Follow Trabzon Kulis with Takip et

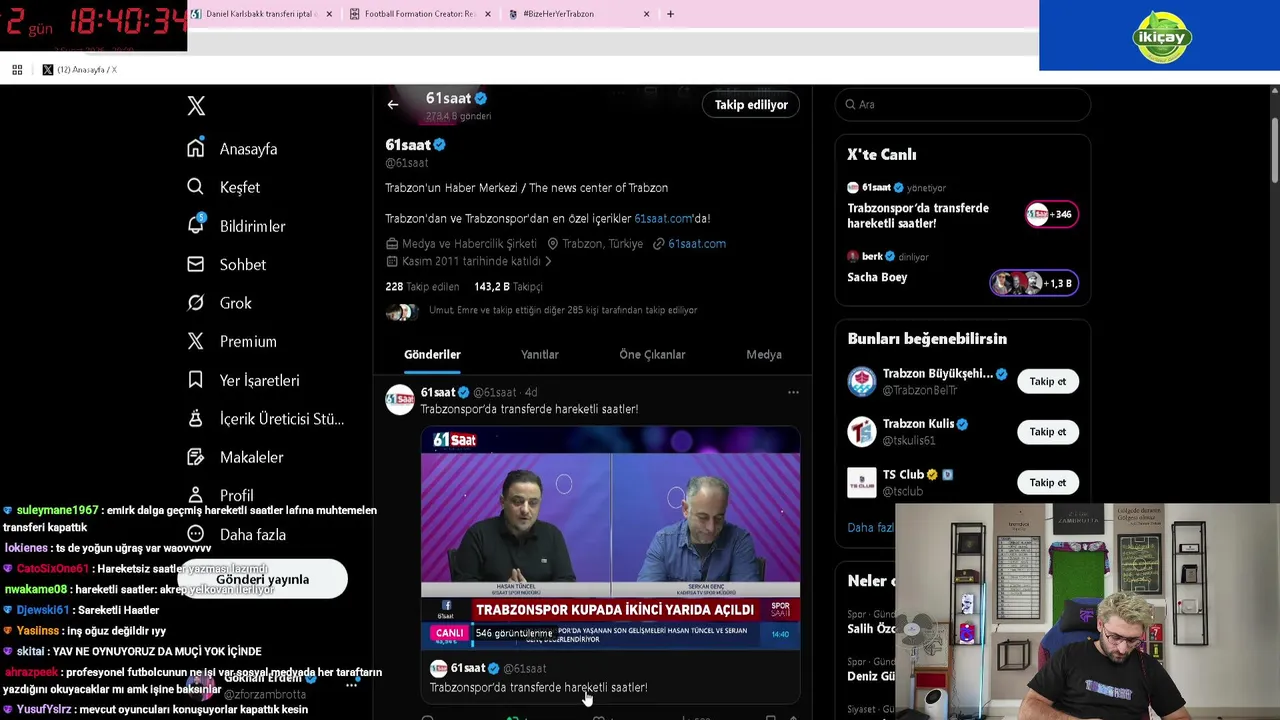(x=1048, y=432)
